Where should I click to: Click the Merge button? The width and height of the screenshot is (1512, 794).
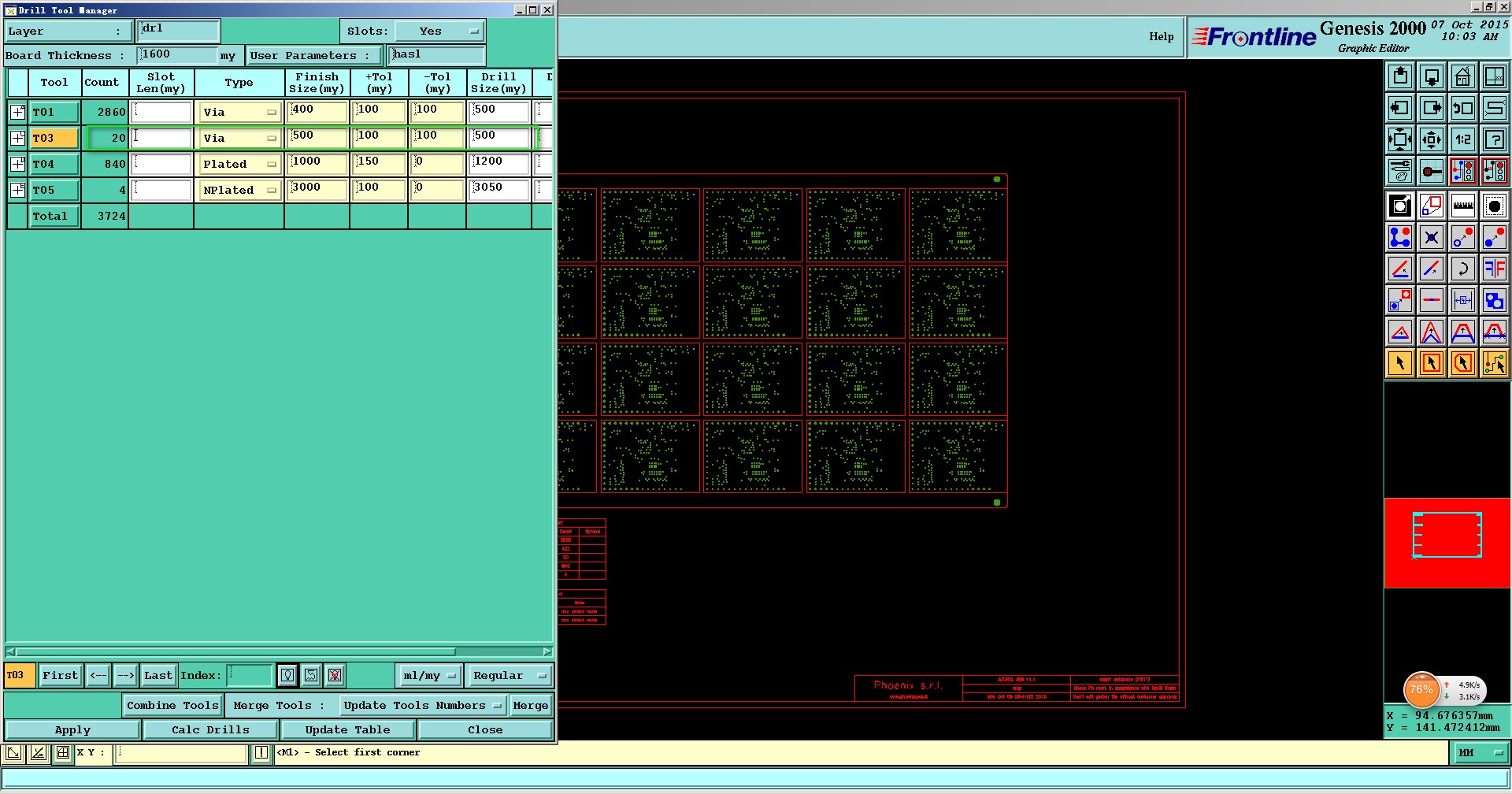(530, 705)
